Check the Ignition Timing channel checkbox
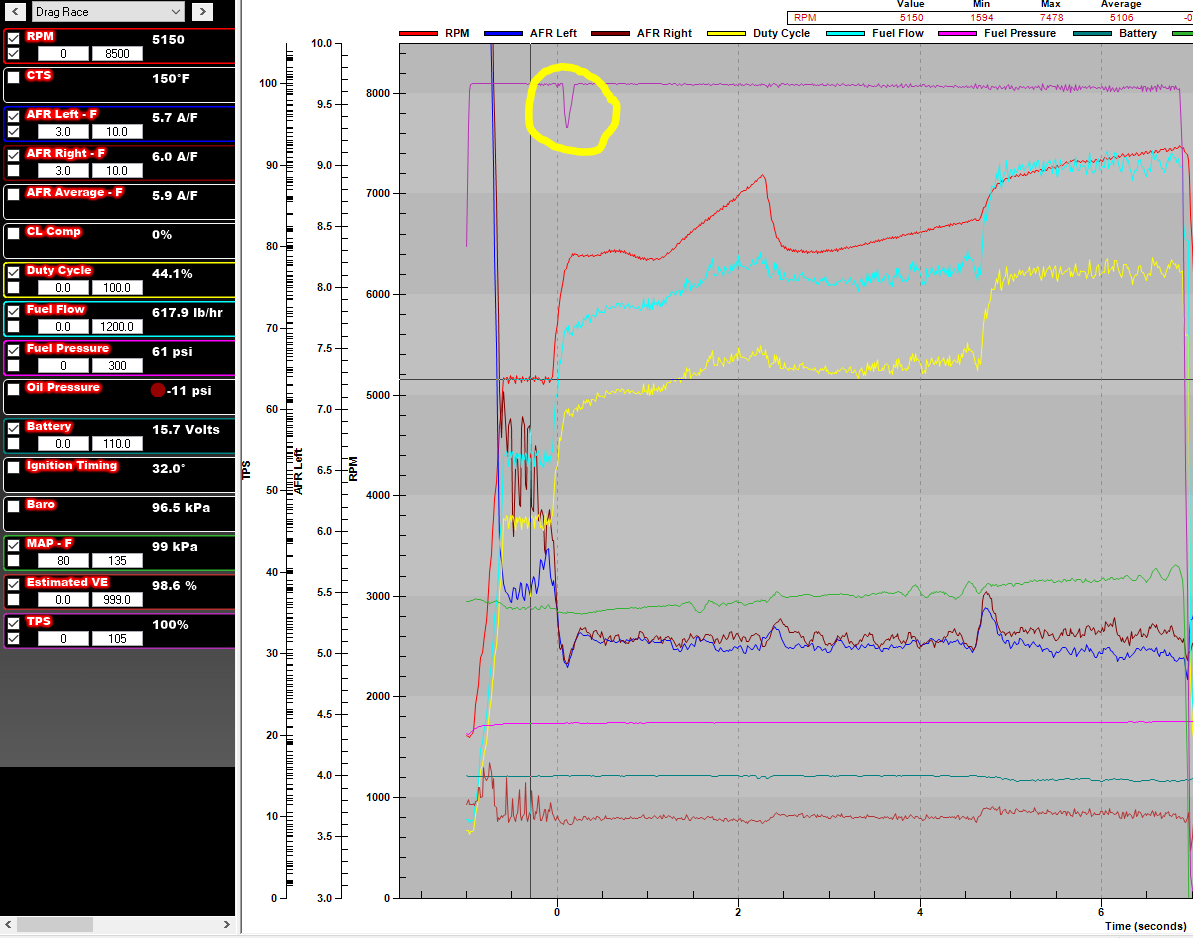1193x938 pixels. [x=14, y=467]
